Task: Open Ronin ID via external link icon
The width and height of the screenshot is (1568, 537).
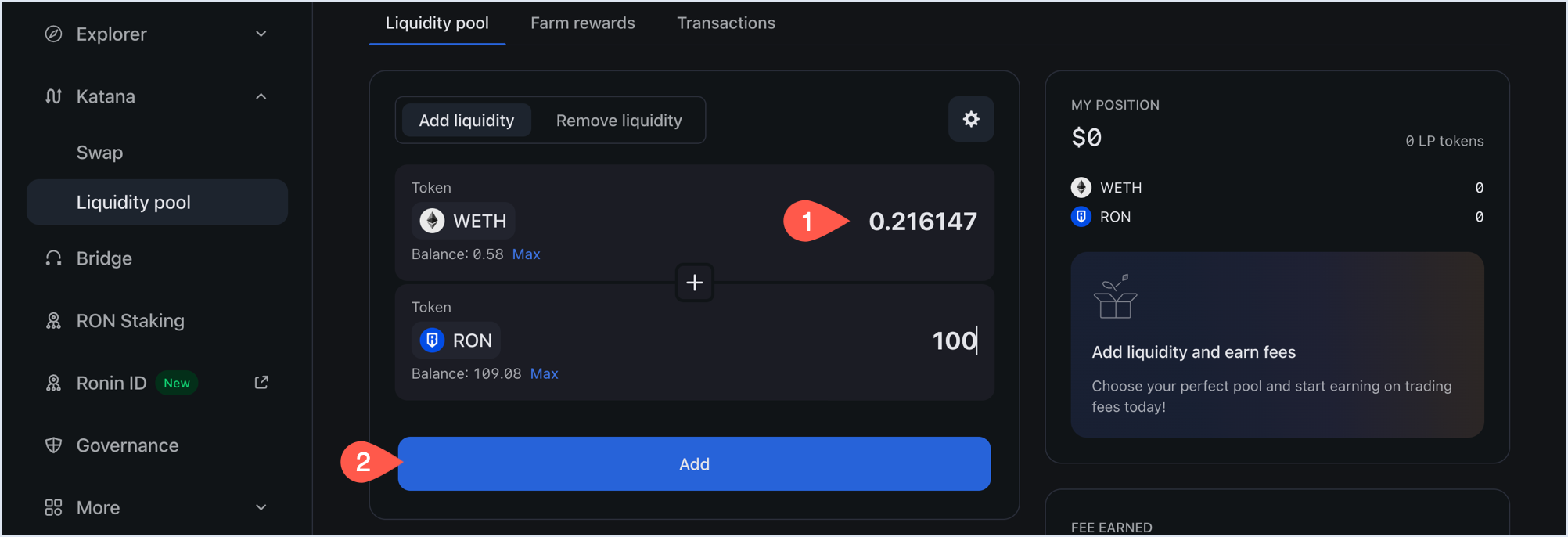Action: 261,382
